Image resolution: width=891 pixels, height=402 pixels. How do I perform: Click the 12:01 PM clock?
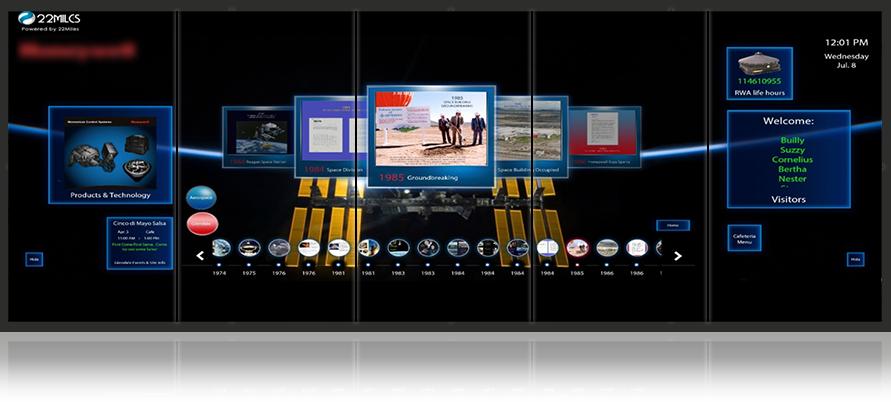(x=846, y=42)
